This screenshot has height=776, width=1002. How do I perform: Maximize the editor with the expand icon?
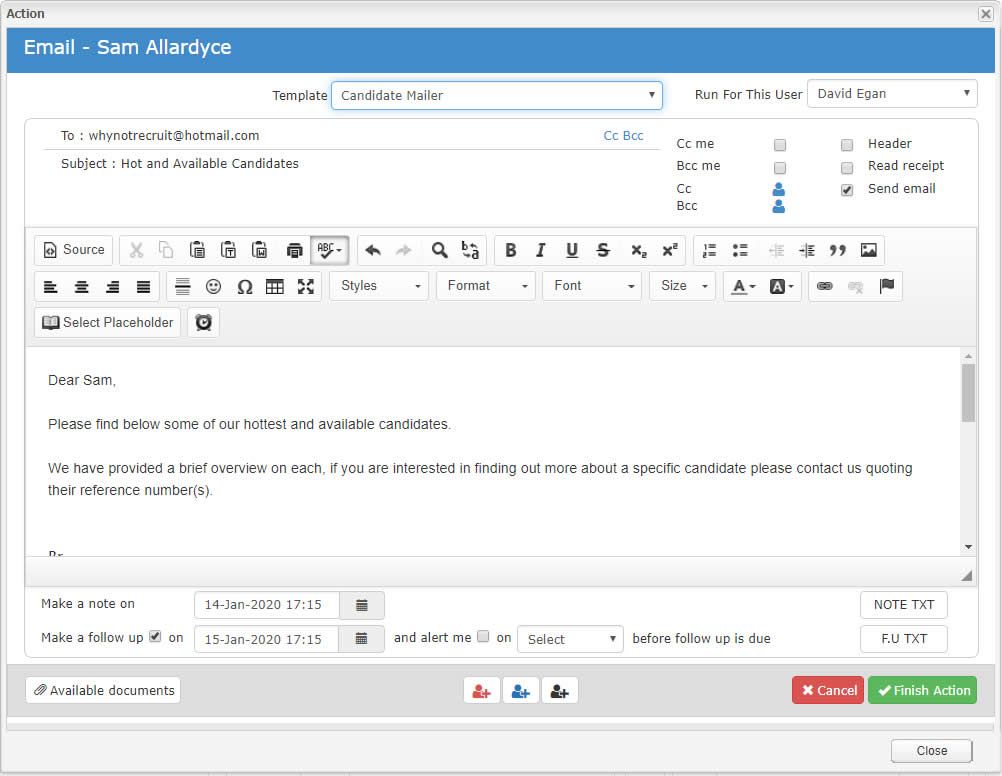click(306, 287)
